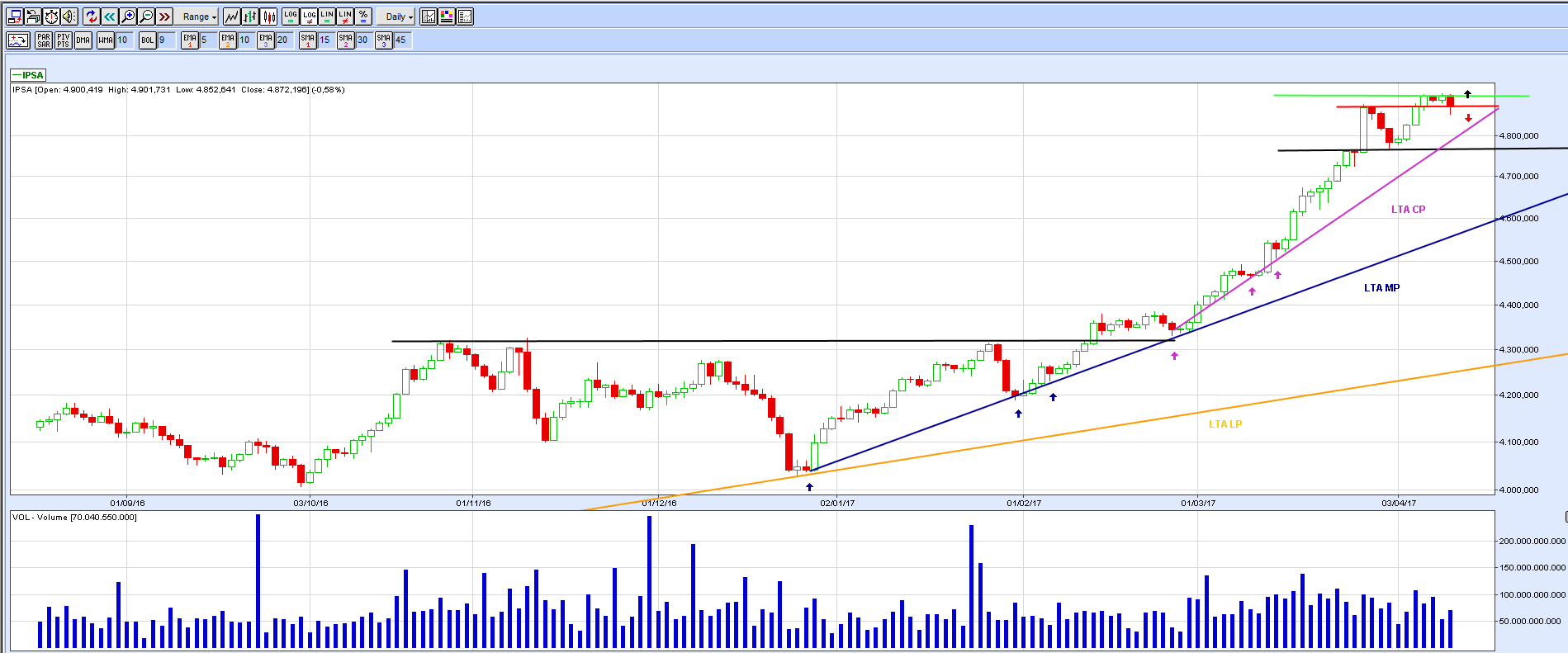This screenshot has width=1568, height=653.
Task: Click the IPSA symbol legend label
Action: pos(28,75)
